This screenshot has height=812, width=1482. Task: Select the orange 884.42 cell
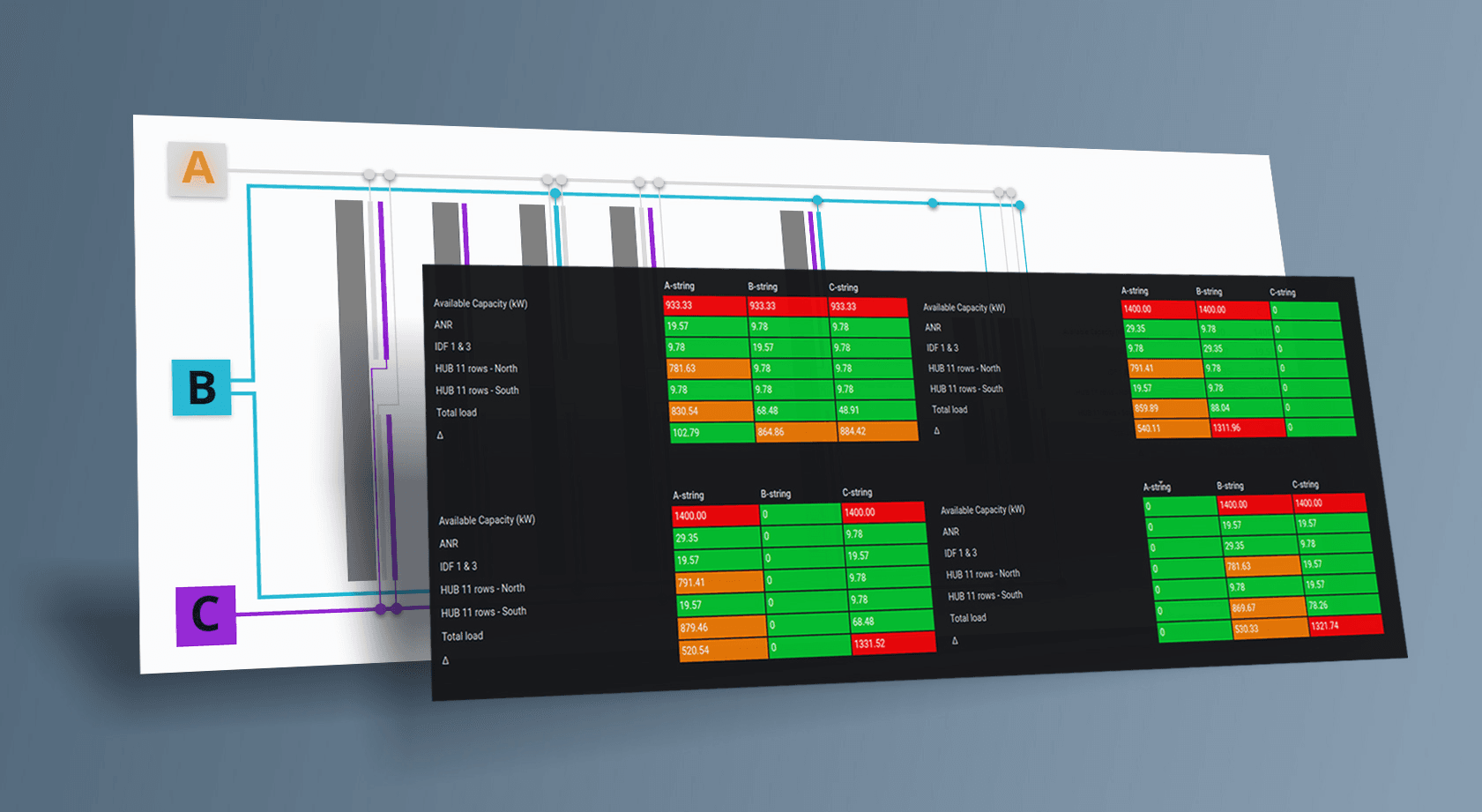[877, 431]
